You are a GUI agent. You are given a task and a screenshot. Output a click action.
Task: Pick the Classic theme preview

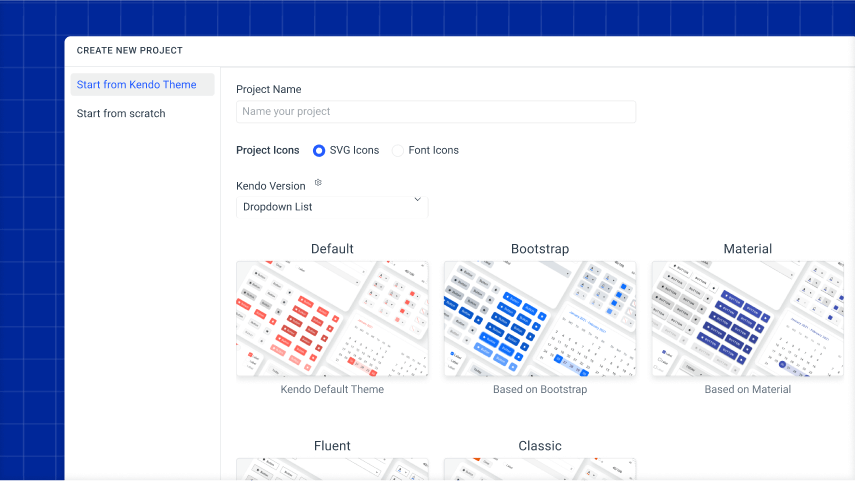[x=540, y=469]
